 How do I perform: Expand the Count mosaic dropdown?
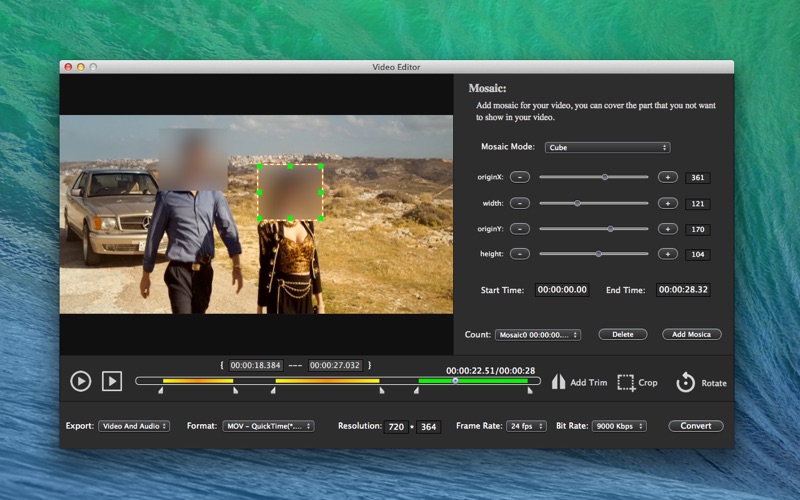(x=537, y=335)
